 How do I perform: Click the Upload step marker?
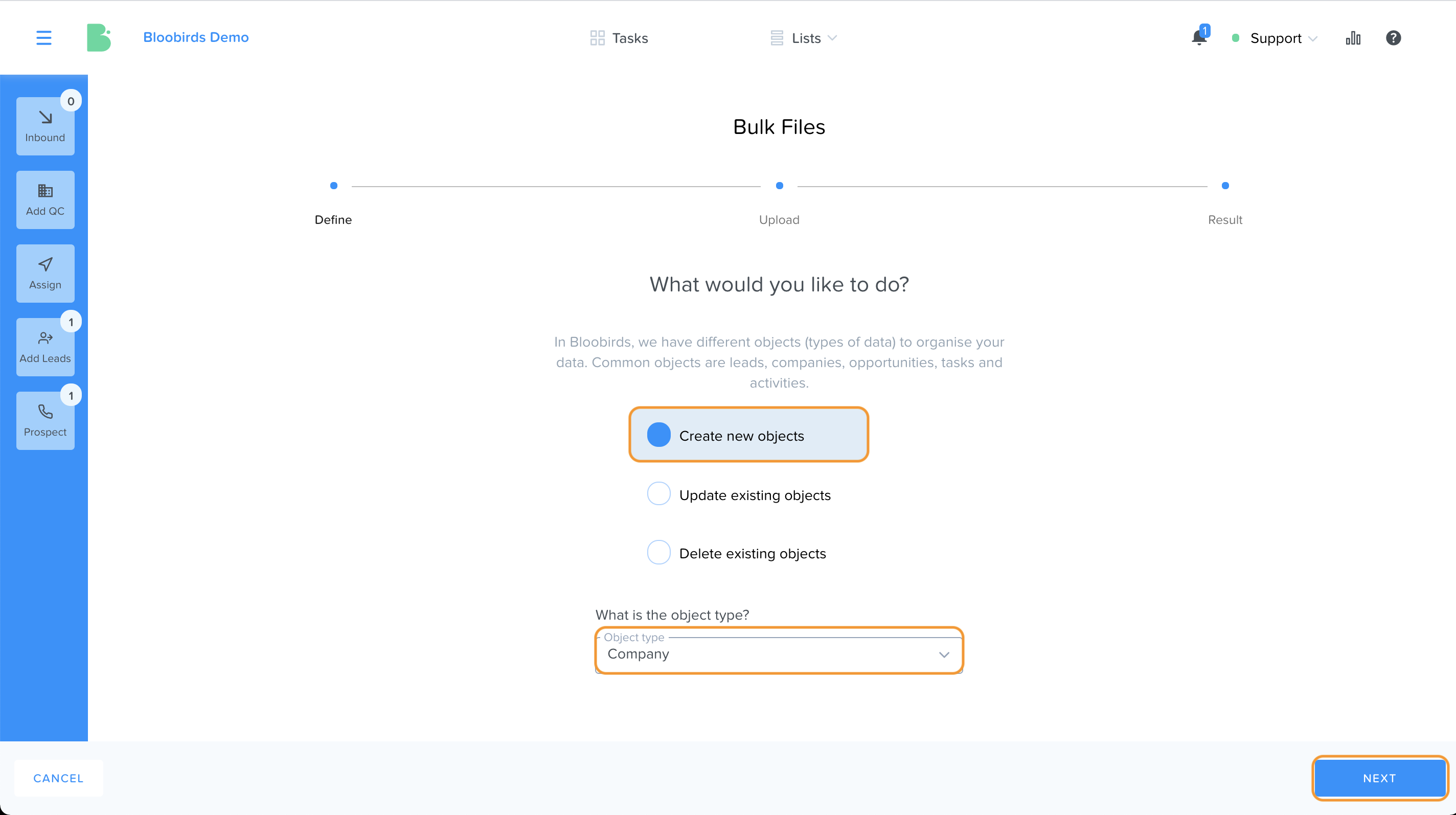[780, 186]
